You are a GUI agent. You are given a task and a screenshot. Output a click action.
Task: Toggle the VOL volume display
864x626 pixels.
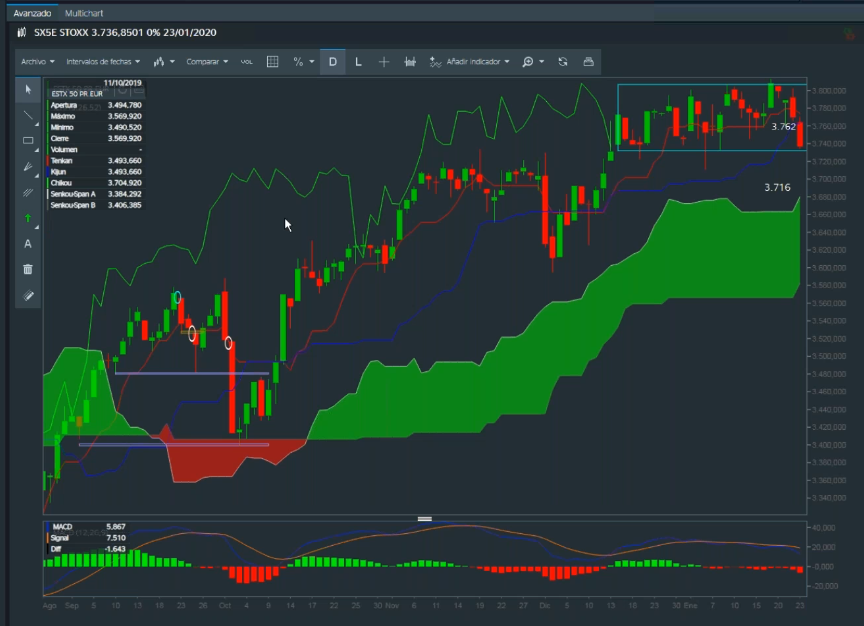[246, 62]
